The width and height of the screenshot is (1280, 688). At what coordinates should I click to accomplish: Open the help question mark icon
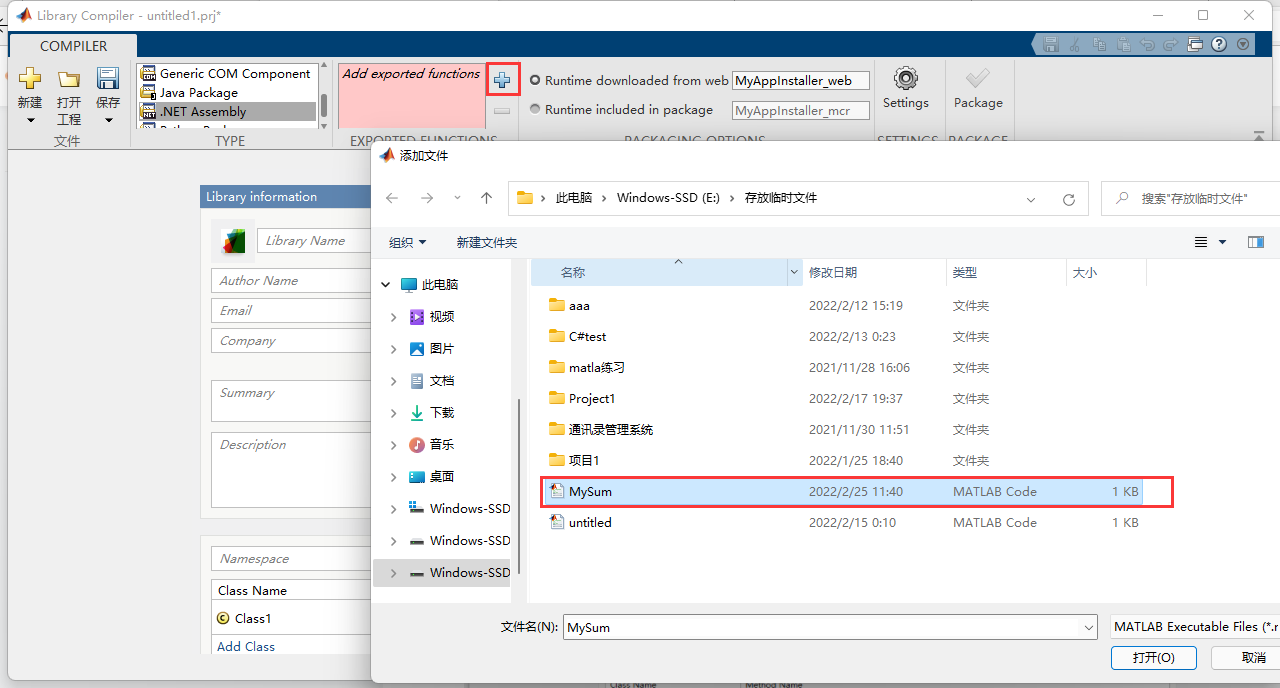click(x=1219, y=44)
